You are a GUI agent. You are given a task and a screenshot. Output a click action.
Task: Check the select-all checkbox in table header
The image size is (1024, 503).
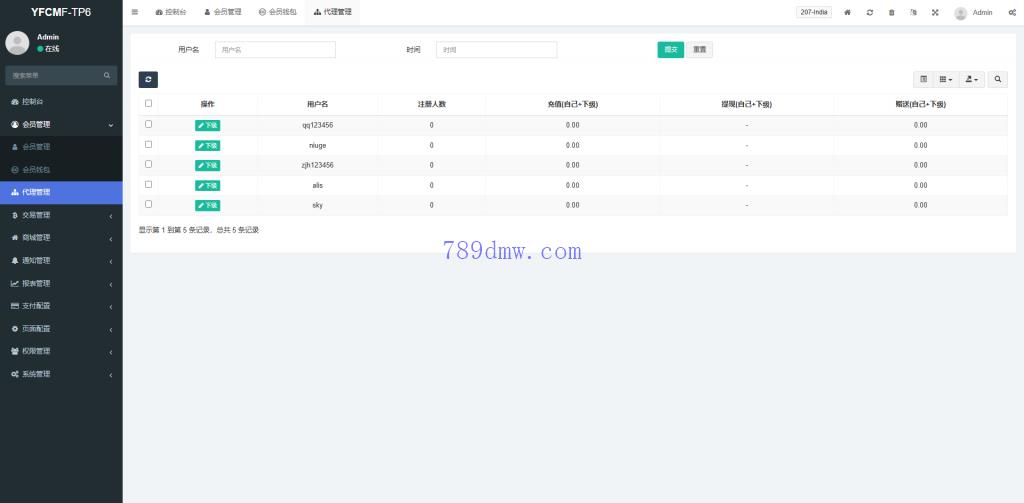[x=149, y=103]
